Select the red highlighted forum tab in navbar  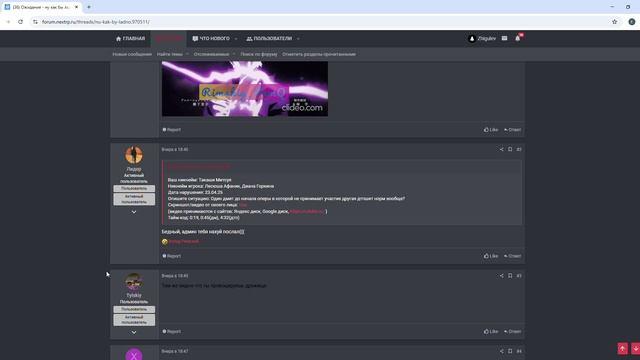tap(169, 39)
